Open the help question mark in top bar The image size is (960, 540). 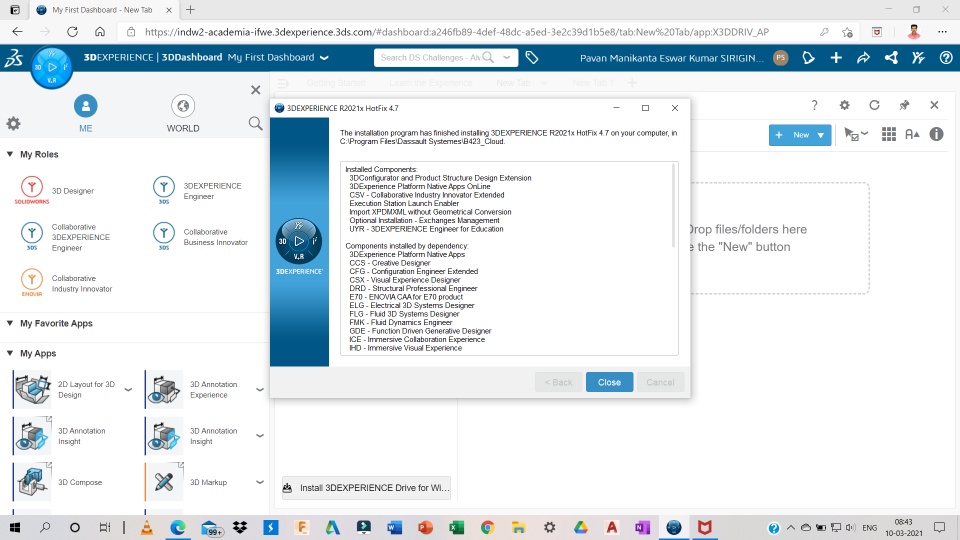pos(946,58)
